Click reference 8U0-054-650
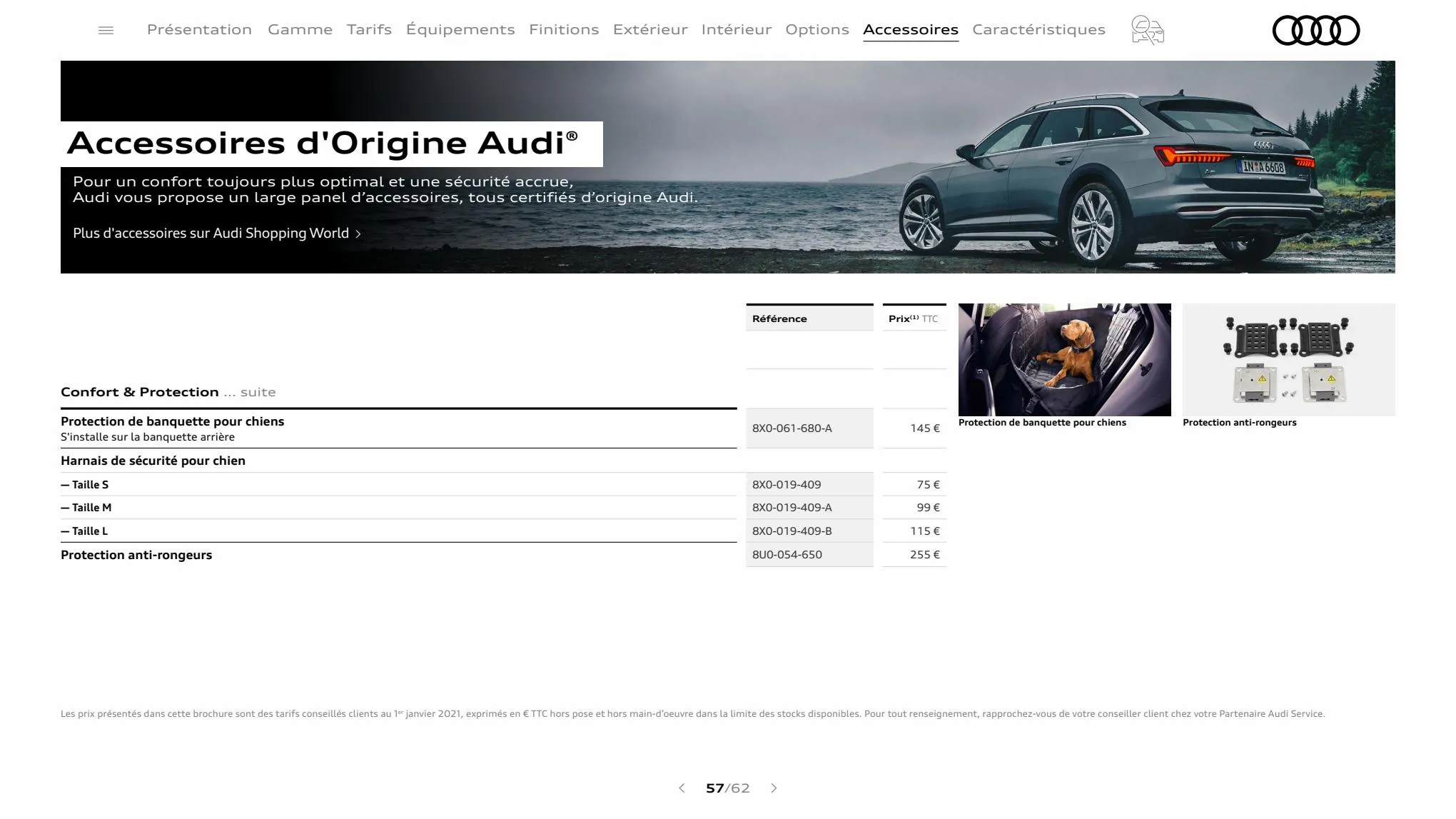Screen dimensions: 1456x819 (787, 555)
